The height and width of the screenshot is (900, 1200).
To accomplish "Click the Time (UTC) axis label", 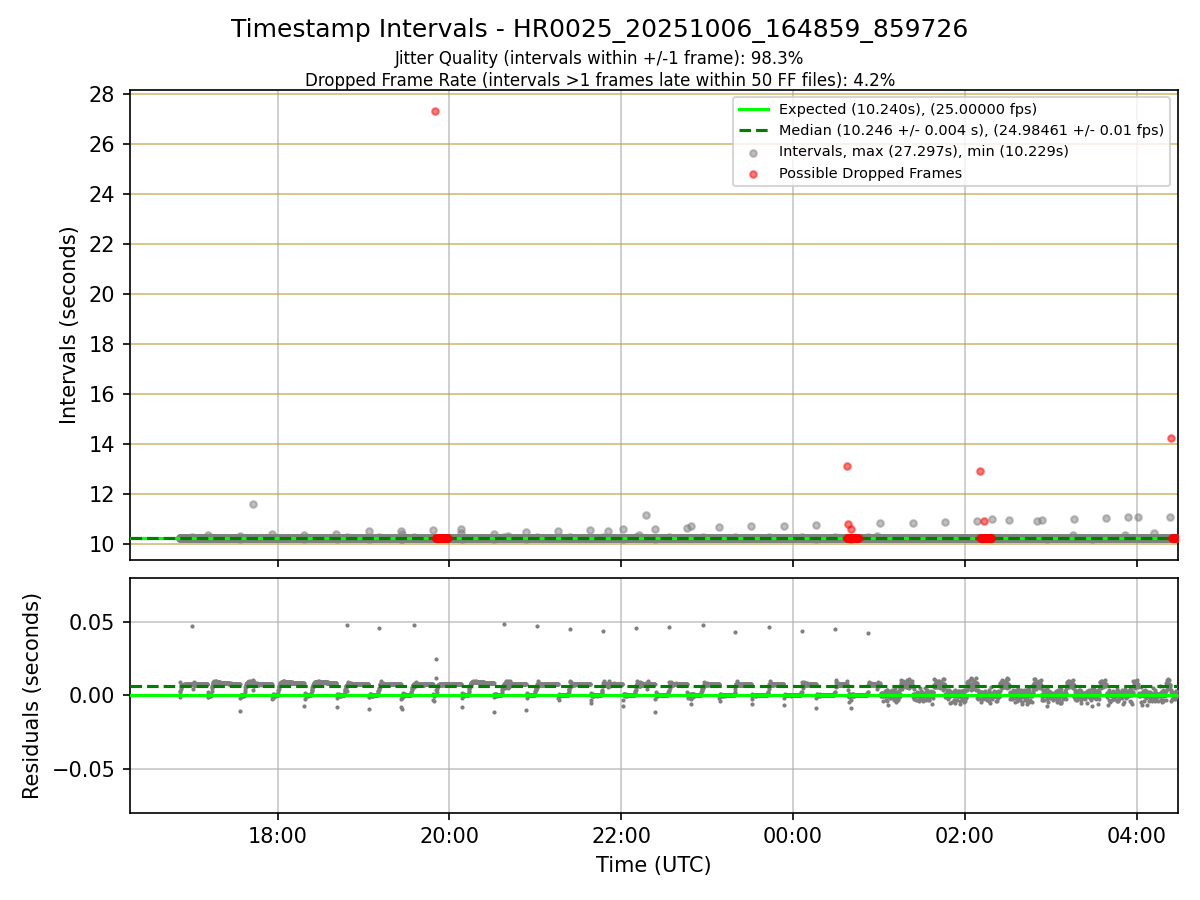I will coord(653,865).
